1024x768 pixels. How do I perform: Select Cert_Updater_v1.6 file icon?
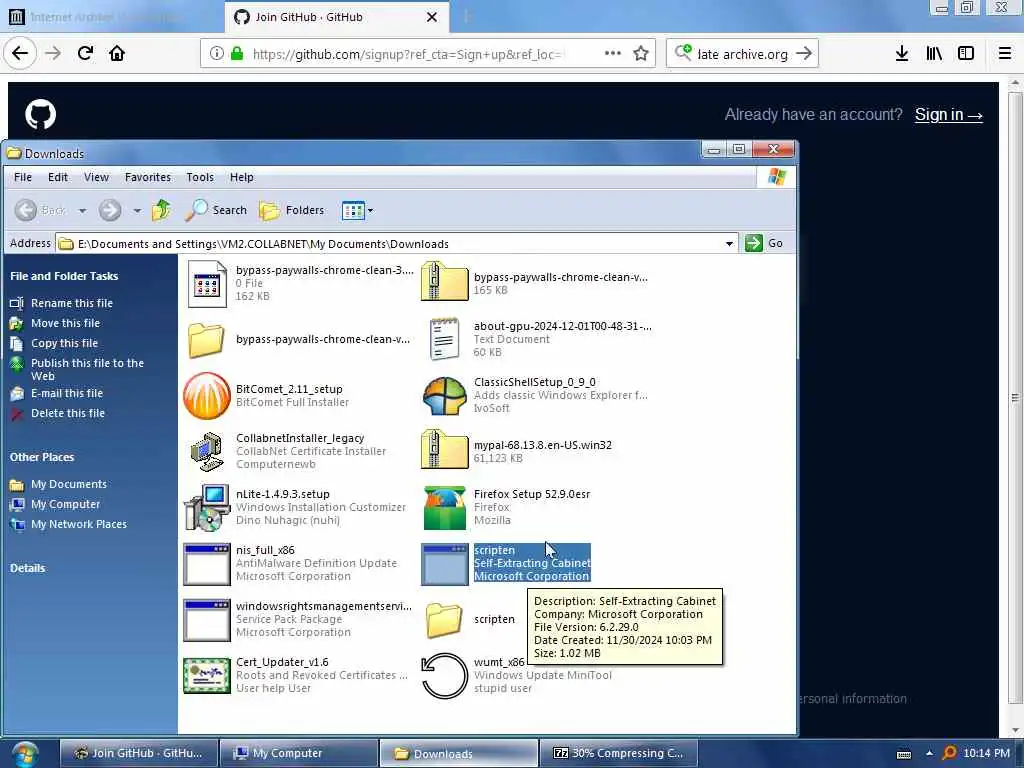click(207, 675)
